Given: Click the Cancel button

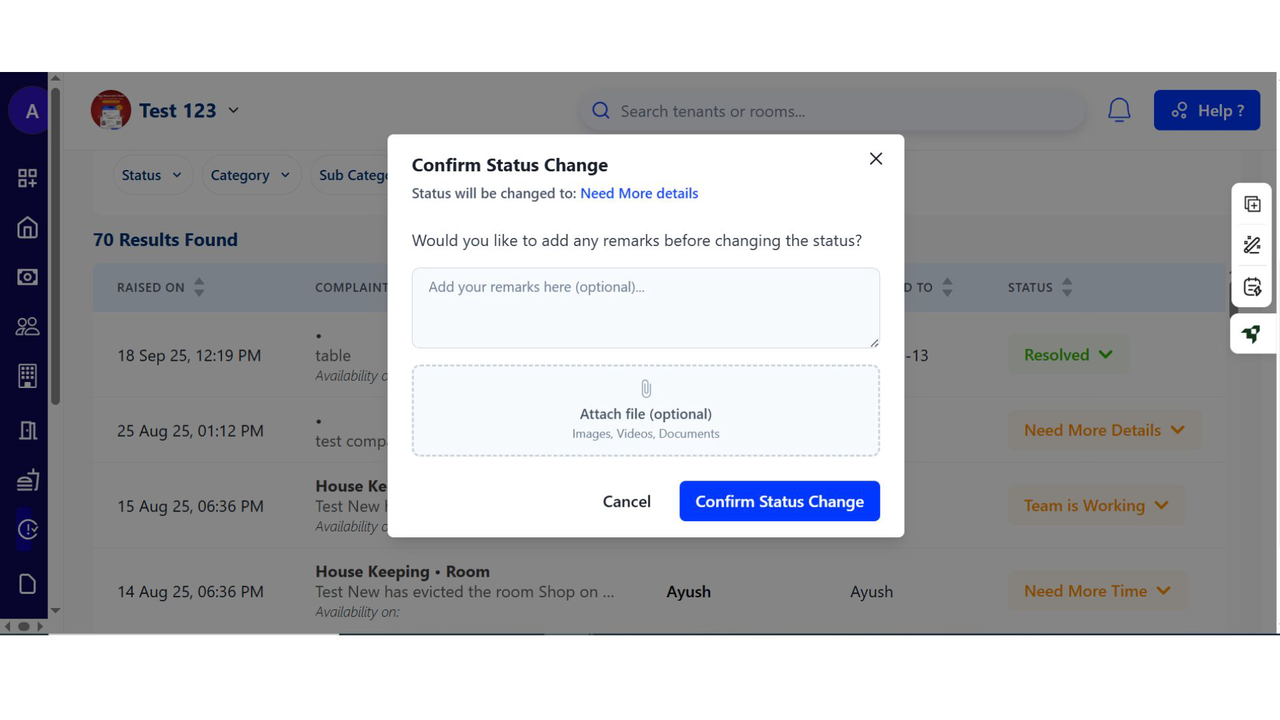Looking at the screenshot, I should [x=627, y=501].
